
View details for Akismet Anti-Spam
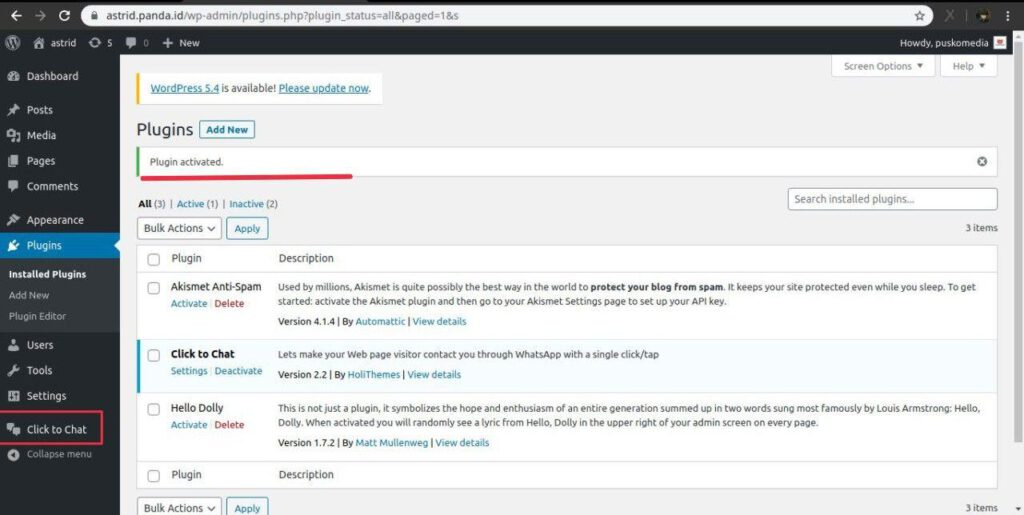(440, 322)
